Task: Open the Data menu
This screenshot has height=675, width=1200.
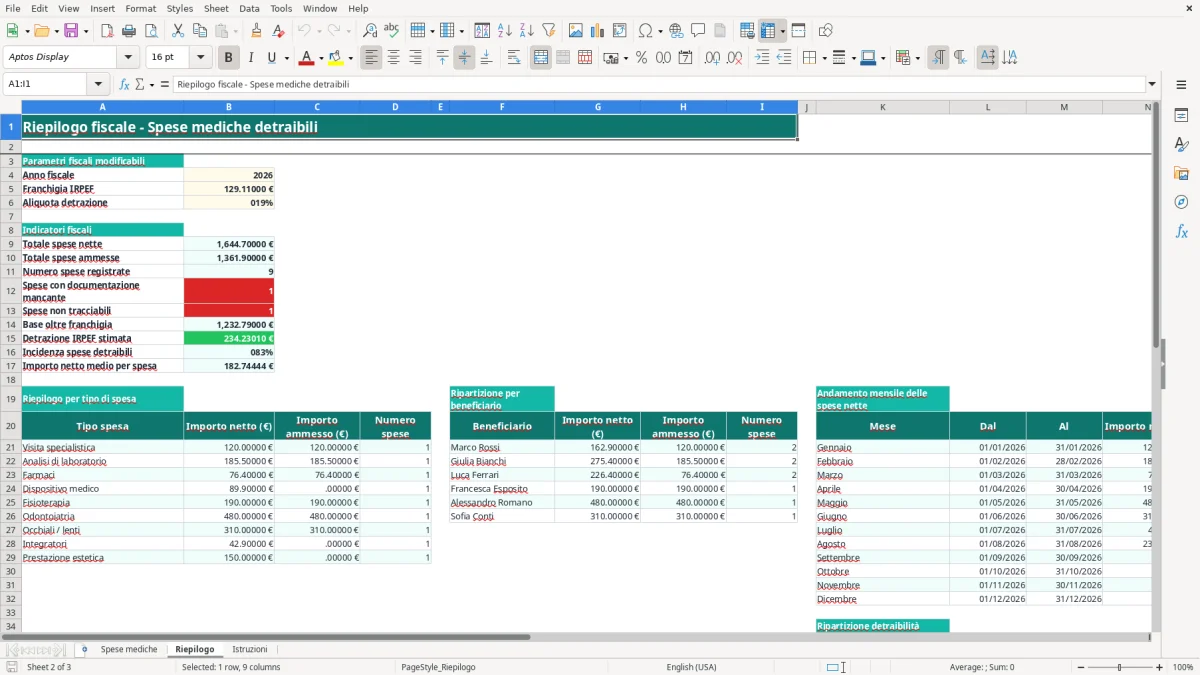Action: tap(249, 8)
